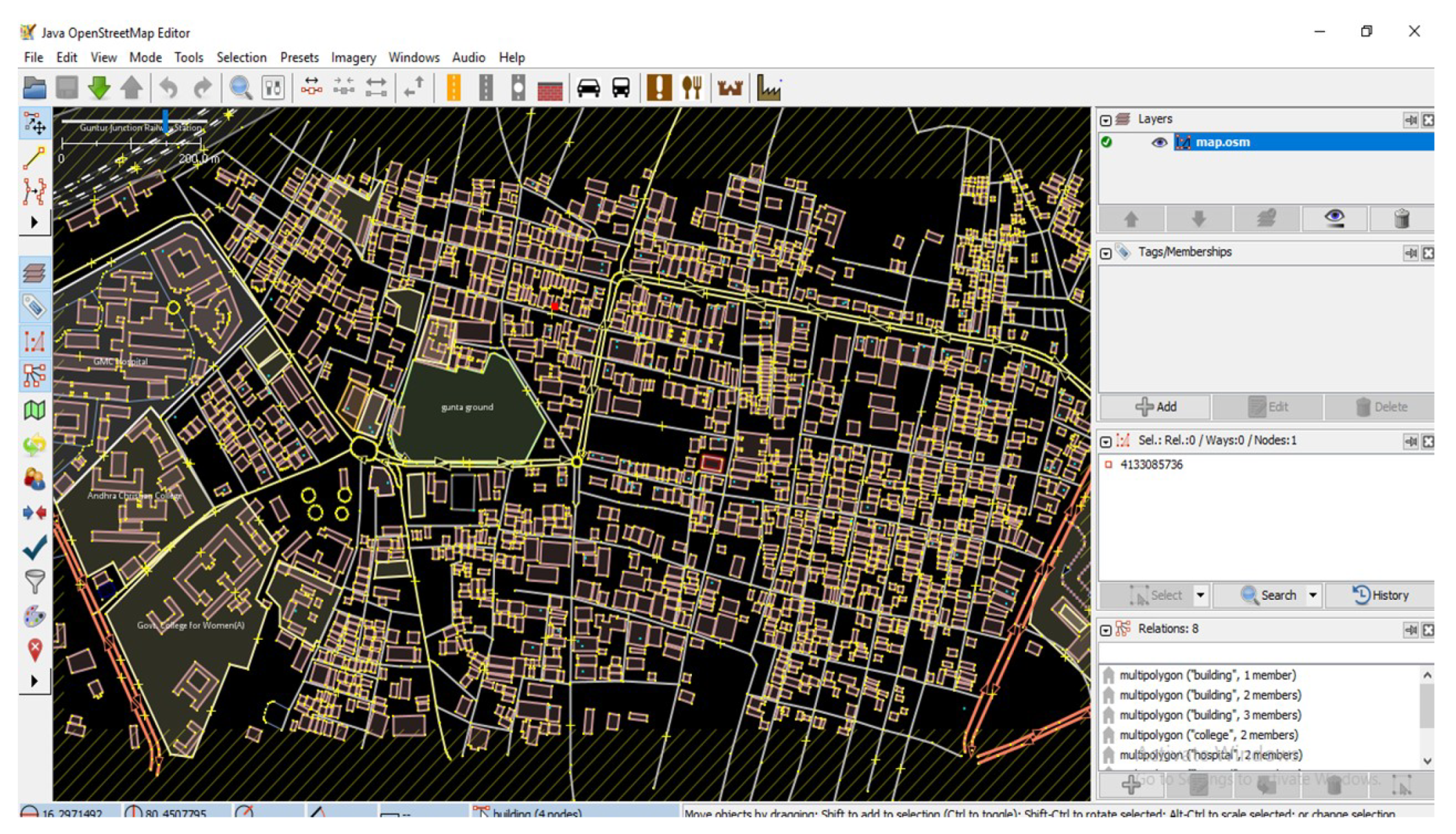Select the draw nodes tool

point(34,158)
